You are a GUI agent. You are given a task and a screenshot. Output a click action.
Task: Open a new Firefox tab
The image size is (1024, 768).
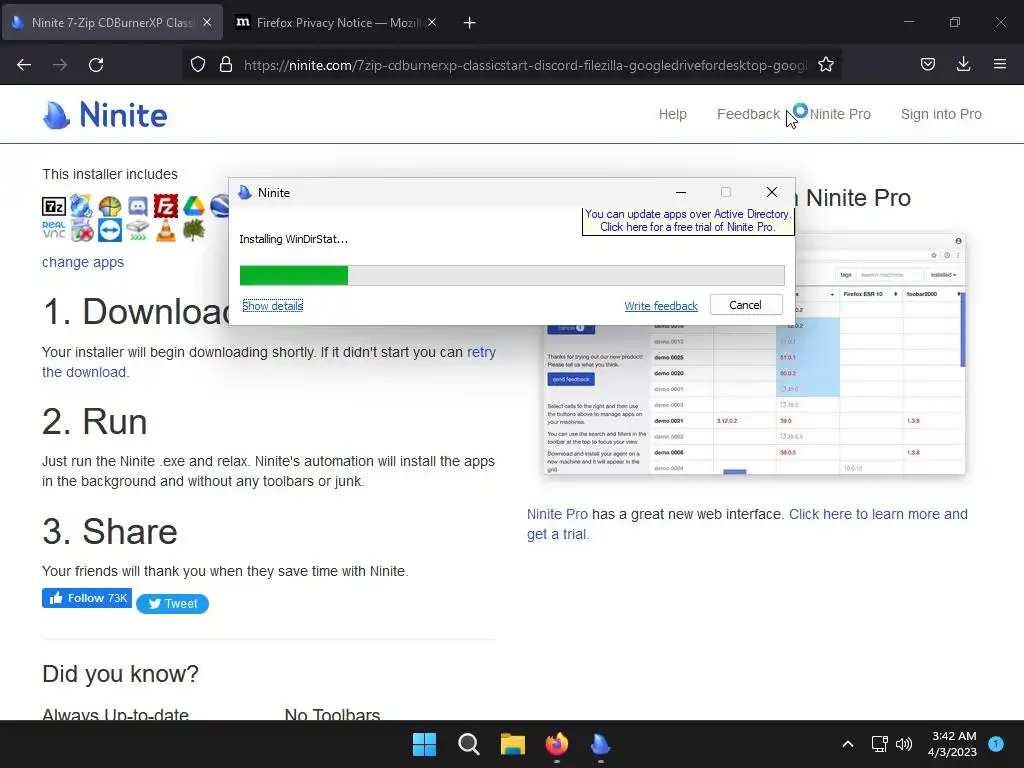point(470,23)
